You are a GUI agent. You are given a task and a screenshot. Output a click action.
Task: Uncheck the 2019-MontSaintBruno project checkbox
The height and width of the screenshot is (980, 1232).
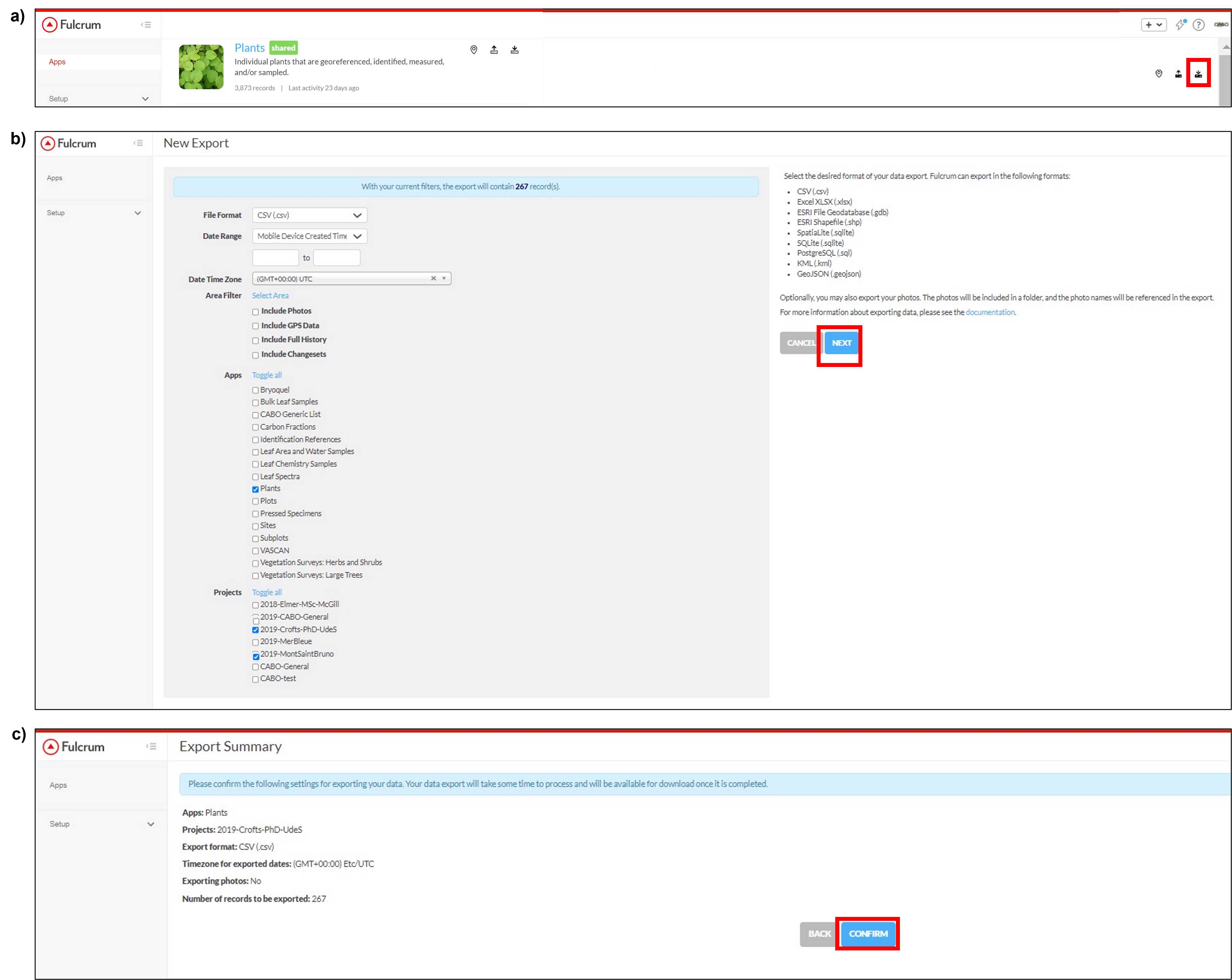coord(256,656)
